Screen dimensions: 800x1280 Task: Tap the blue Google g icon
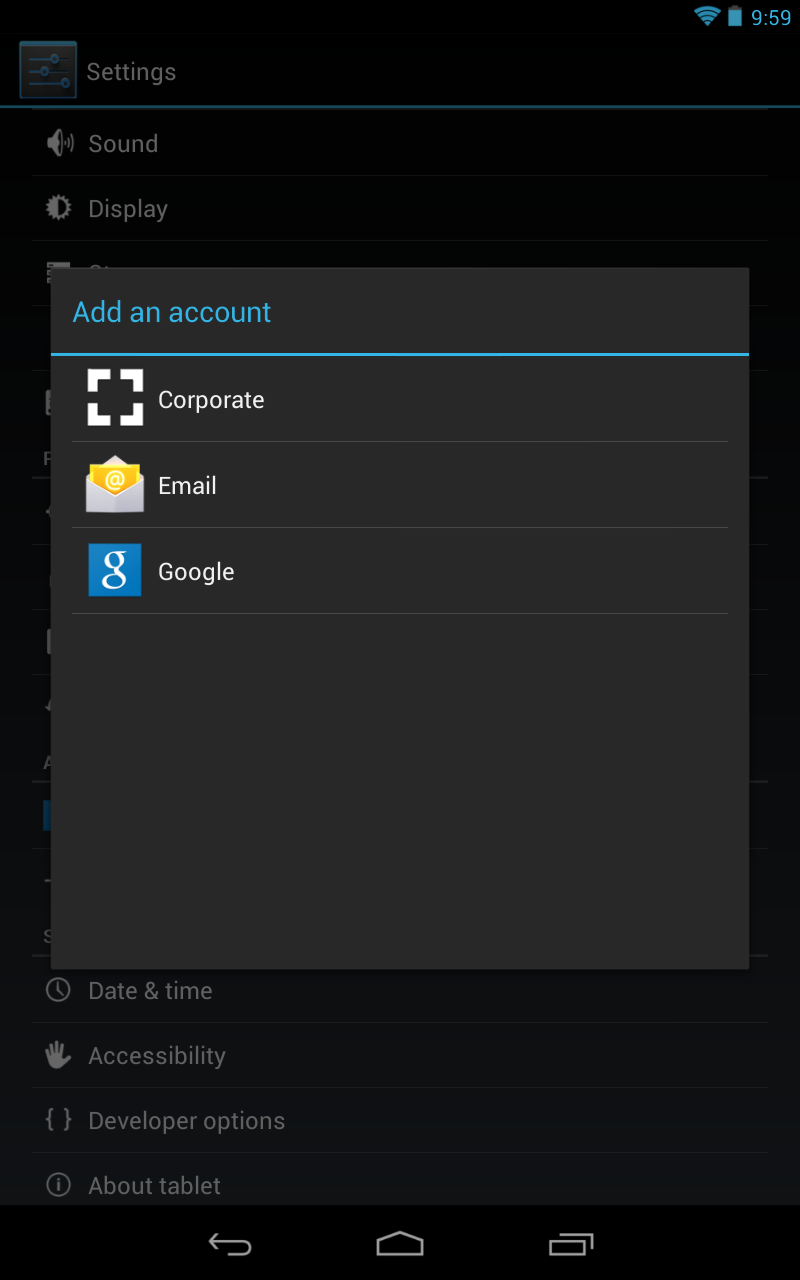[115, 570]
